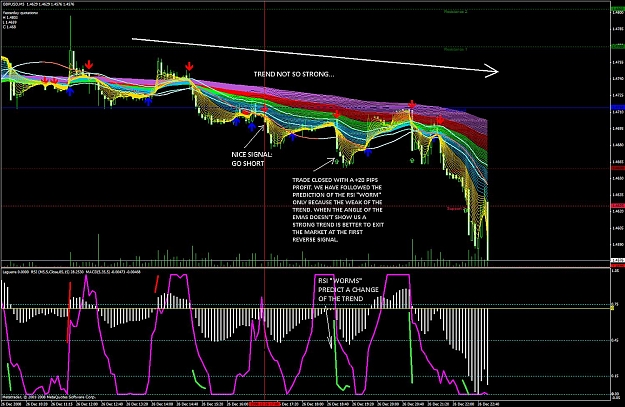Click the red highlighted time label on time axis
The image size is (625, 407).
265,404
